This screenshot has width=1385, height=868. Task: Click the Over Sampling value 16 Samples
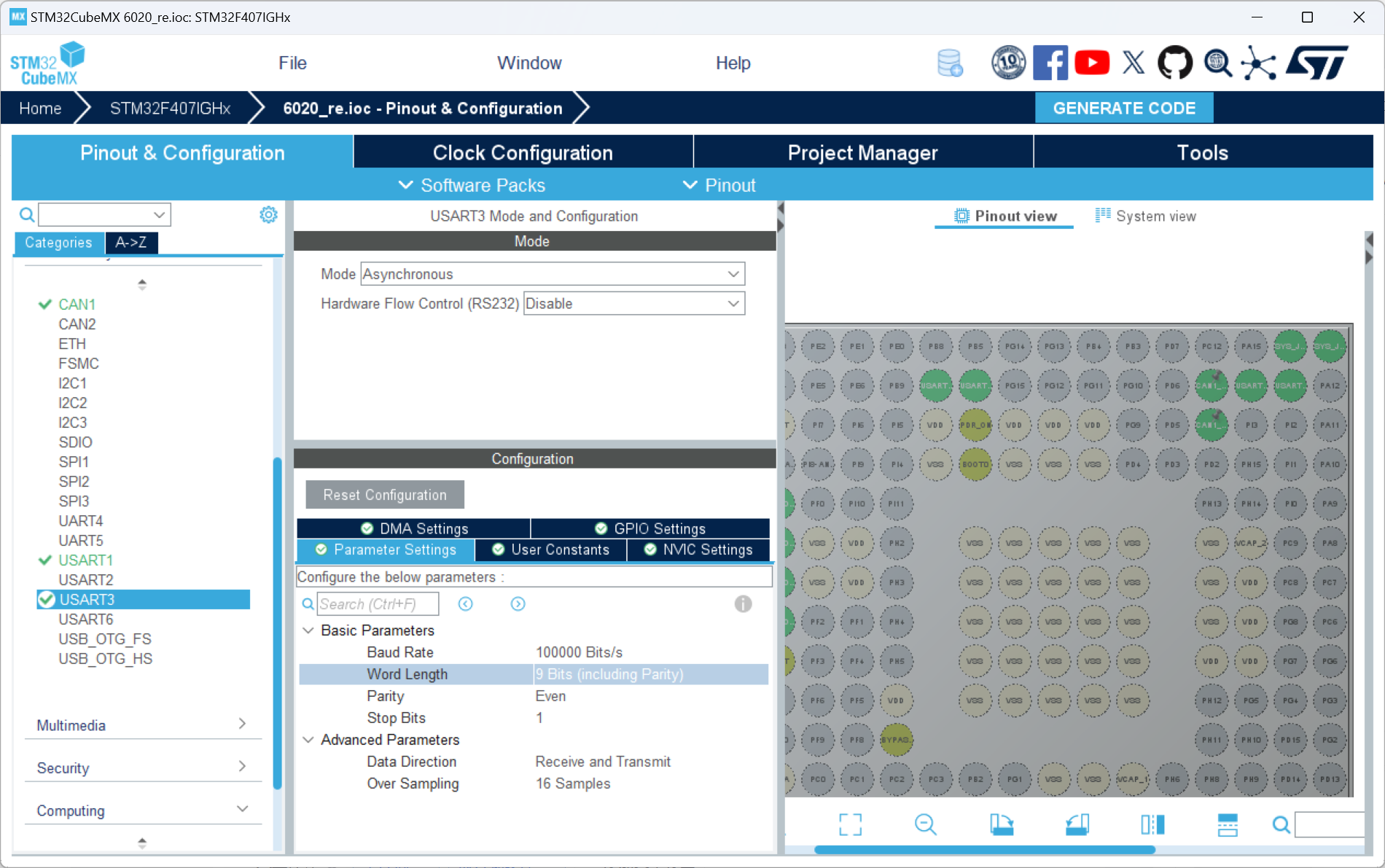pos(573,783)
